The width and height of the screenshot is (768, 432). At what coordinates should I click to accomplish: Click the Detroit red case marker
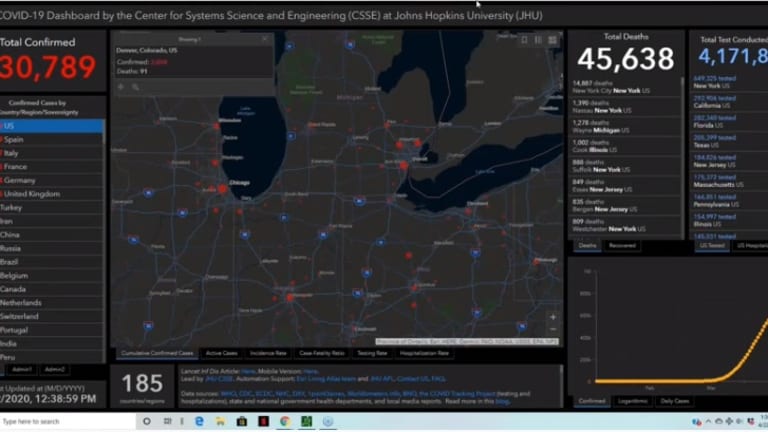click(x=404, y=166)
